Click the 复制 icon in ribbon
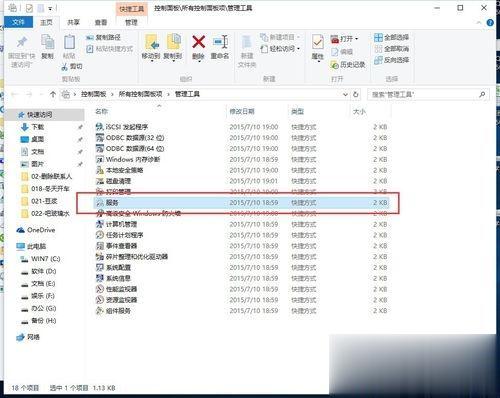Viewport: 500px width, 398px height. point(47,42)
